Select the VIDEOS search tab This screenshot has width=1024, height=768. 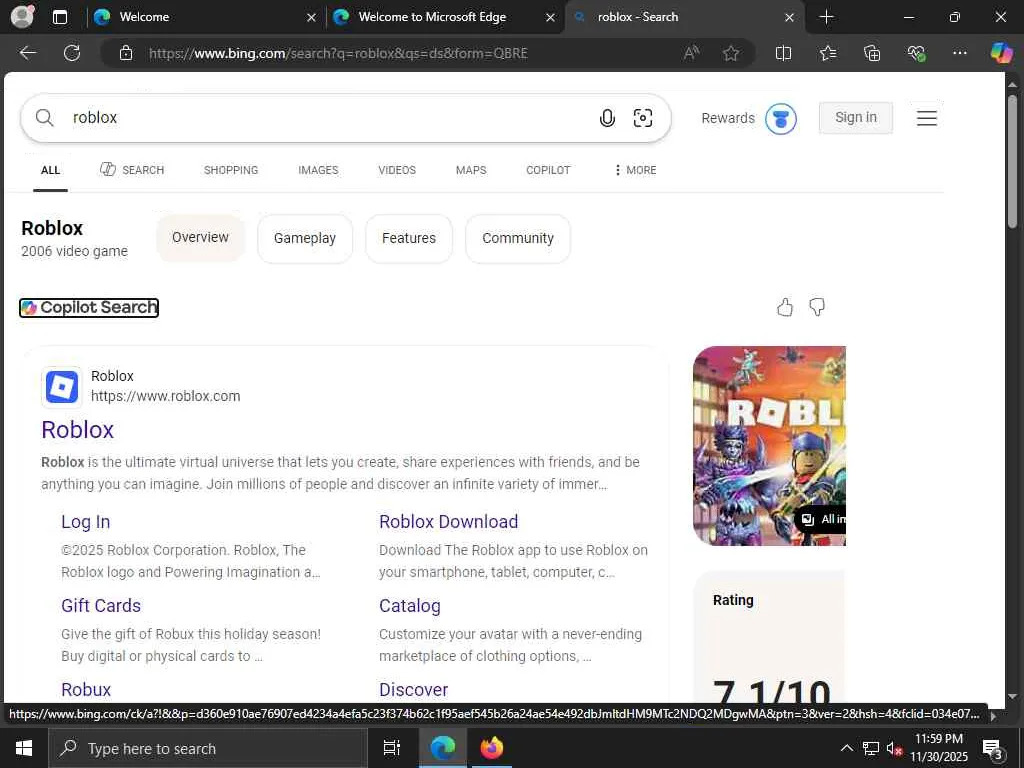pos(396,170)
